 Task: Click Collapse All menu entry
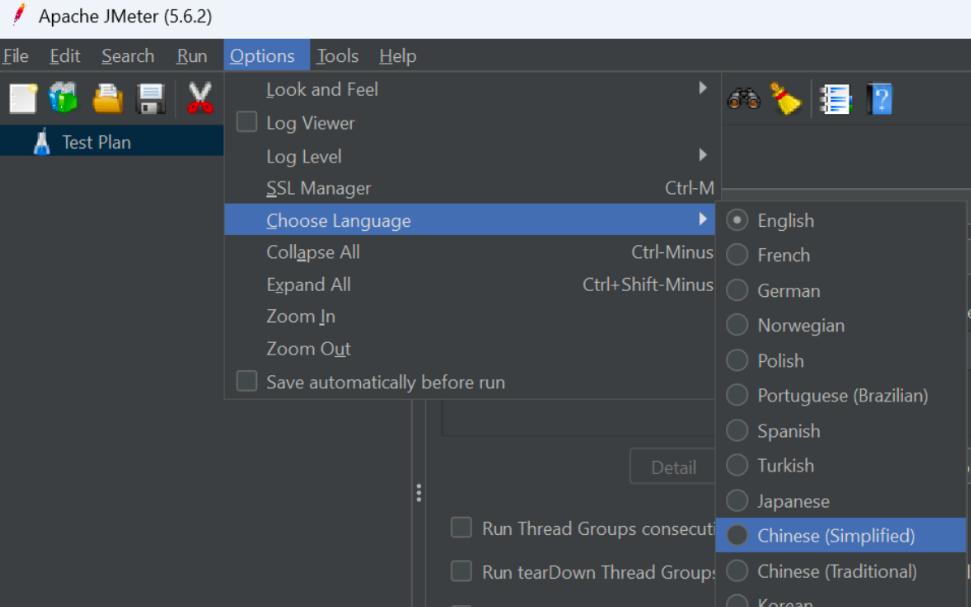tap(313, 252)
